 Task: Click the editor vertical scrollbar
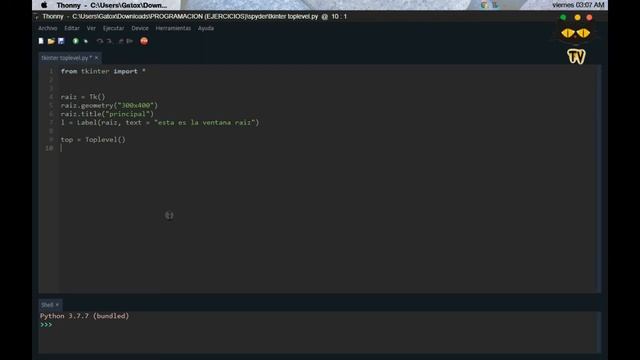tap(598, 178)
